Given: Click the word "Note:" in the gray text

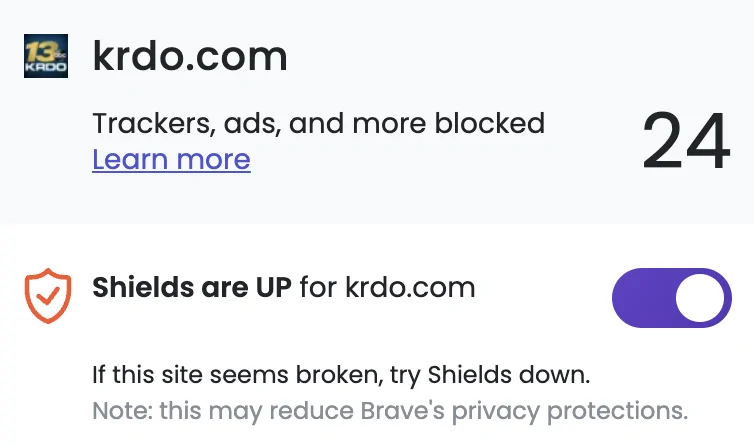Looking at the screenshot, I should click(118, 410).
